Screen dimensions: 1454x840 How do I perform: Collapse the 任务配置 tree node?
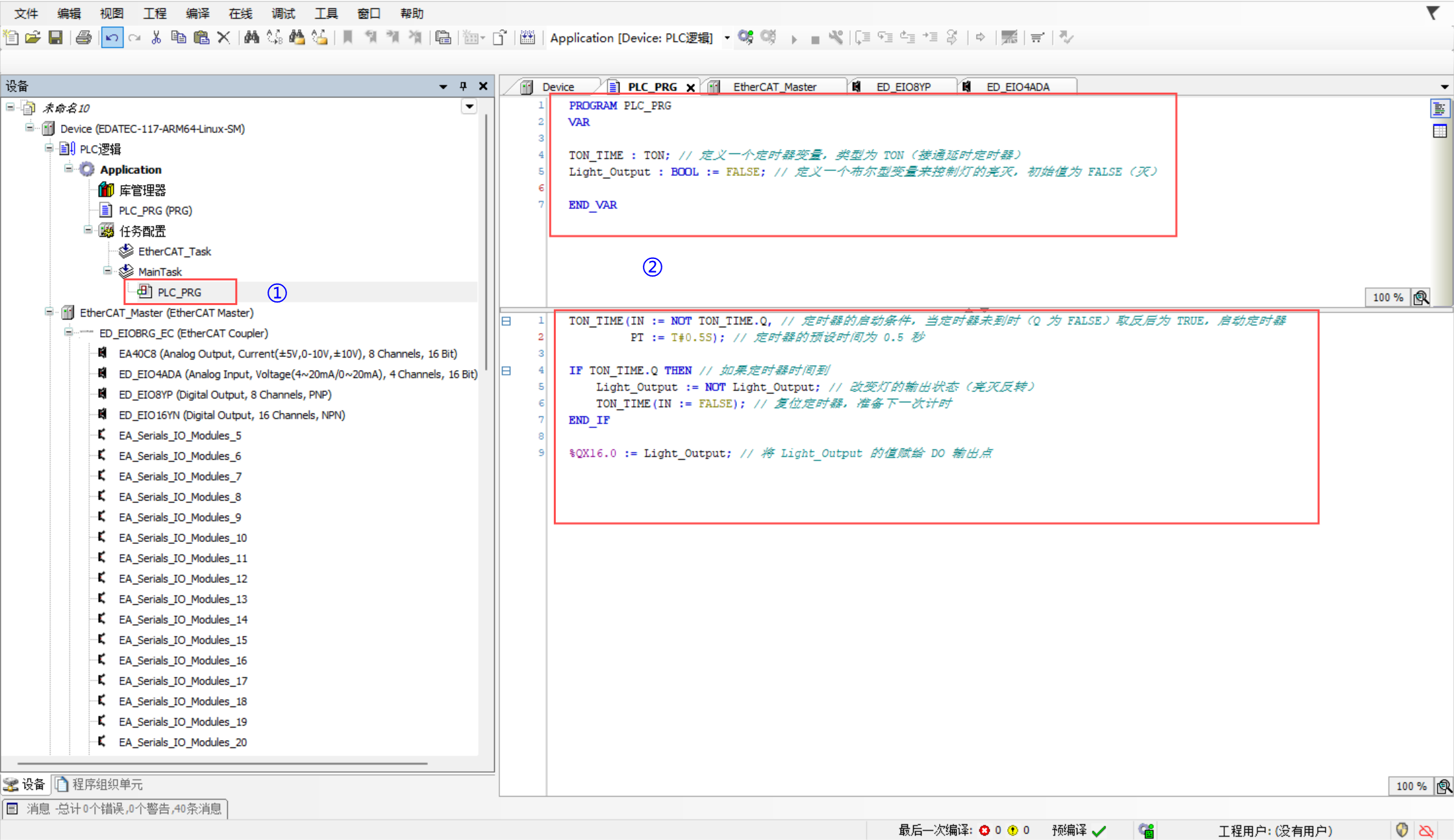pyautogui.click(x=88, y=230)
